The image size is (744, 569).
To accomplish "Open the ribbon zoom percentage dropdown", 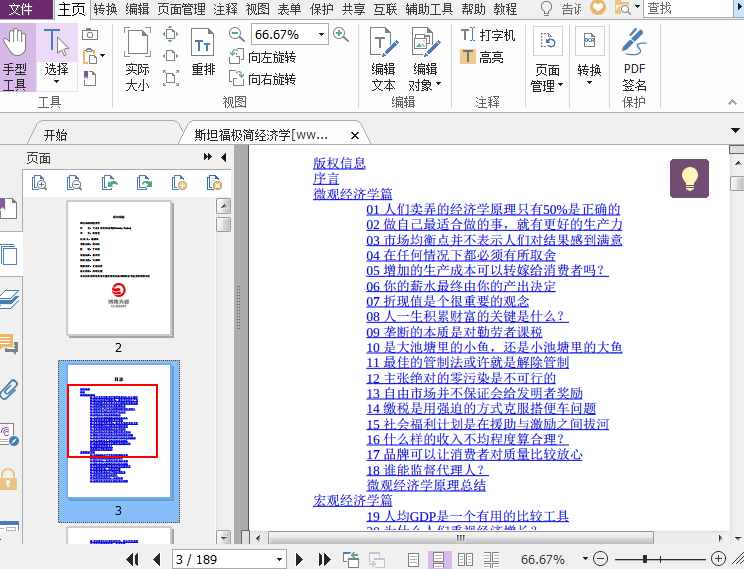I will (321, 34).
